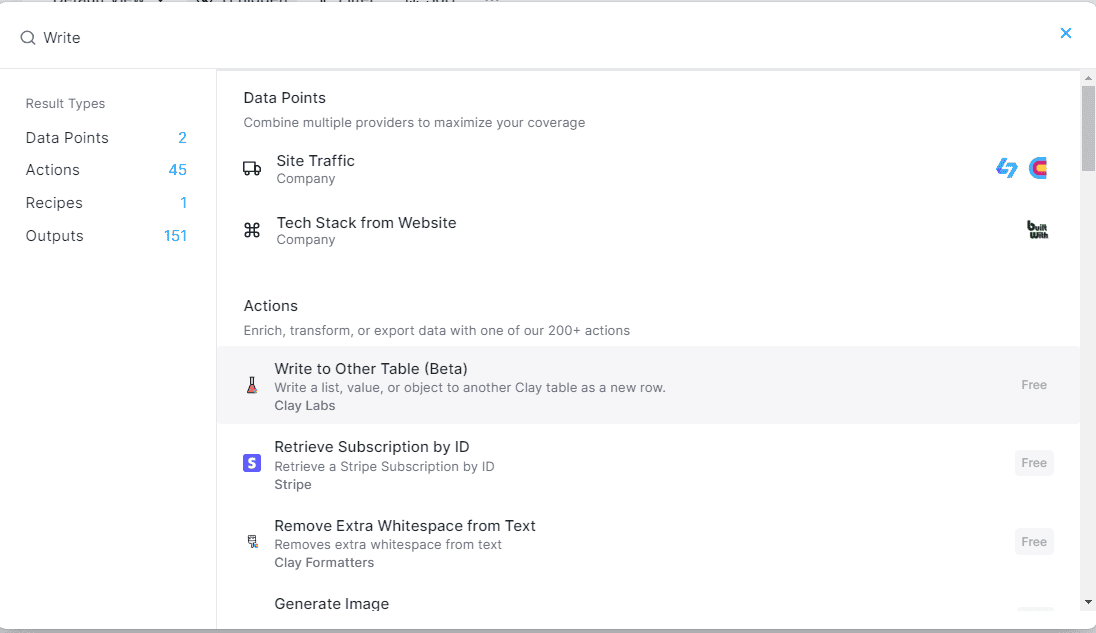Click the Stripe logo icon
Viewport: 1096px width, 633px height.
click(x=252, y=463)
